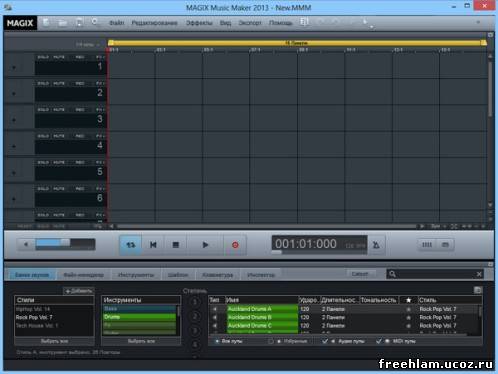Open the Редактирование menu
The height and width of the screenshot is (374, 498).
pos(154,23)
